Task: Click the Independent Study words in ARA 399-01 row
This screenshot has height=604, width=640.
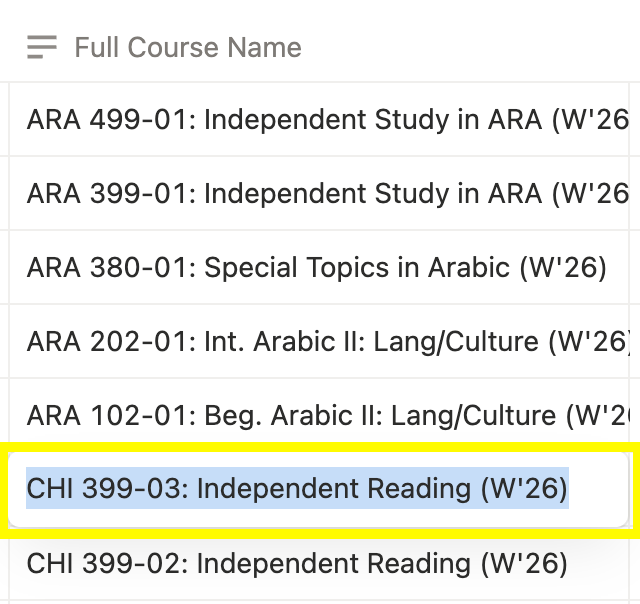Action: pyautogui.click(x=327, y=193)
